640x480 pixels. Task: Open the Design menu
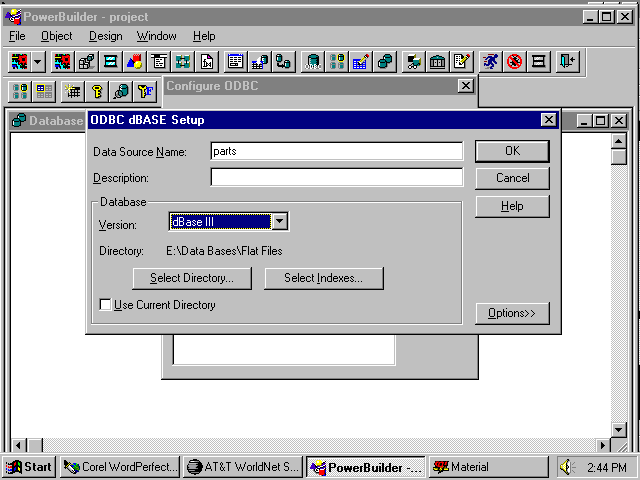(x=106, y=36)
